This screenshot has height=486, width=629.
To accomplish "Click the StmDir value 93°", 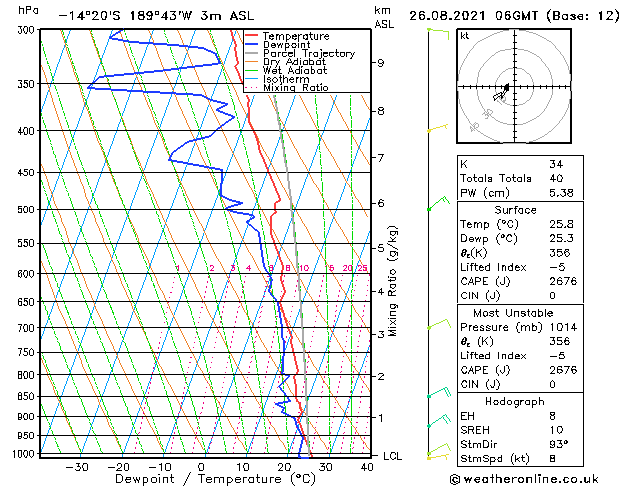I will coord(559,444).
